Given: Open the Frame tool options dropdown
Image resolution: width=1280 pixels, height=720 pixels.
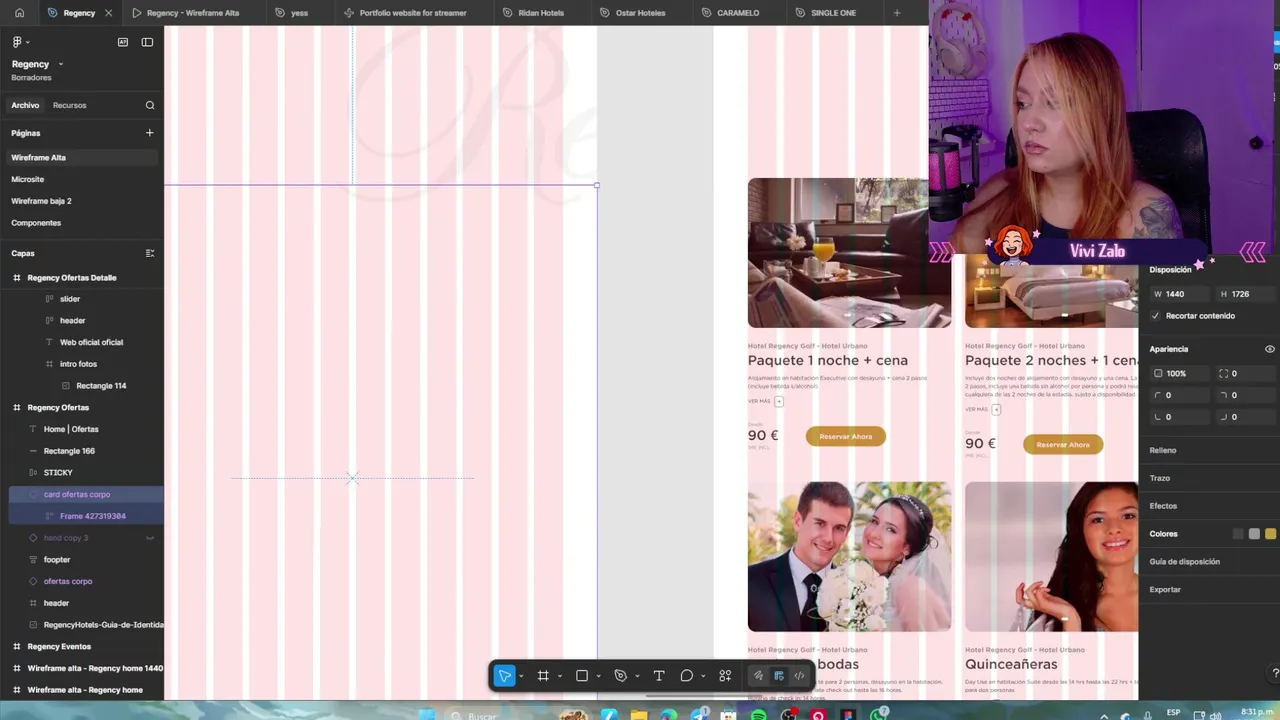Looking at the screenshot, I should point(559,677).
